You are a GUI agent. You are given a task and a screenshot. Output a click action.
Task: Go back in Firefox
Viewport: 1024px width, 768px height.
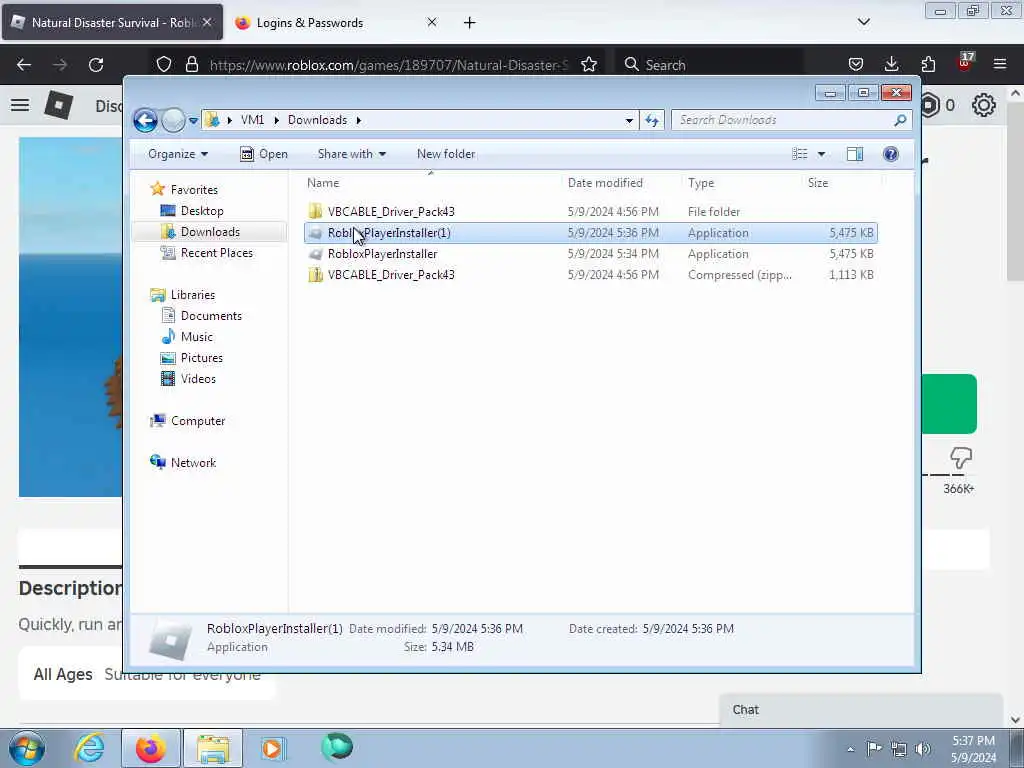point(24,65)
